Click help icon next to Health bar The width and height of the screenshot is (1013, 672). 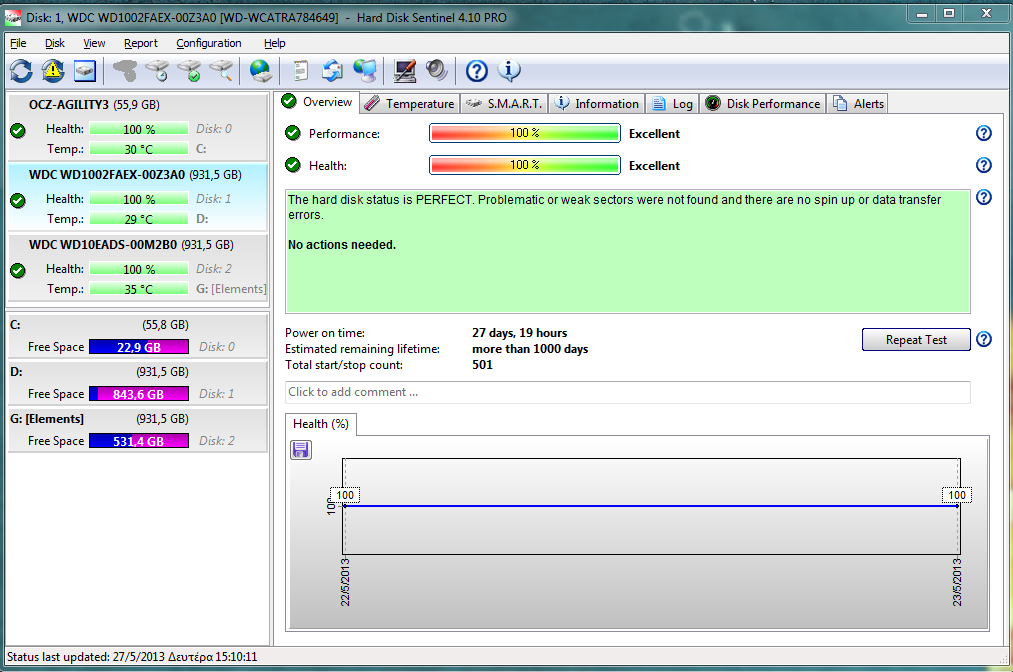pyautogui.click(x=983, y=165)
